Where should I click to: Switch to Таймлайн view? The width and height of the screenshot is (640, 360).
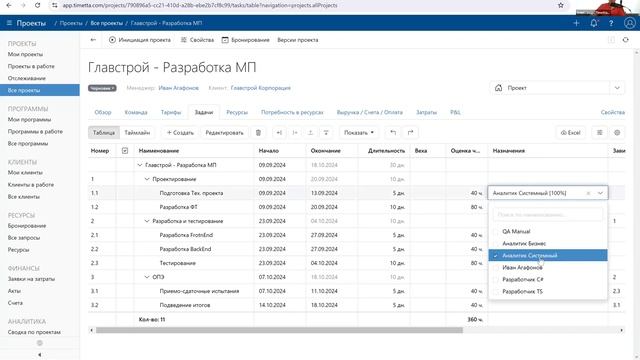[x=137, y=133]
